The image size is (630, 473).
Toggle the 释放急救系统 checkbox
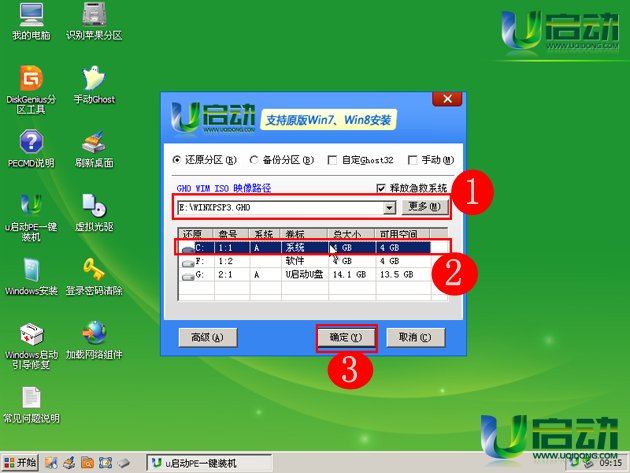click(381, 188)
